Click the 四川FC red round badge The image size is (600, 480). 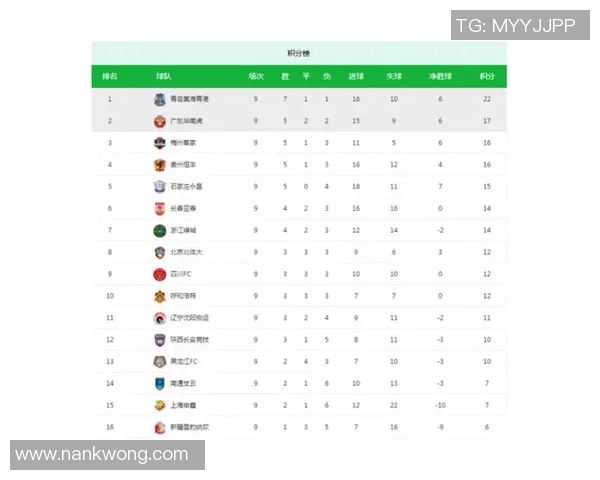[x=159, y=274]
